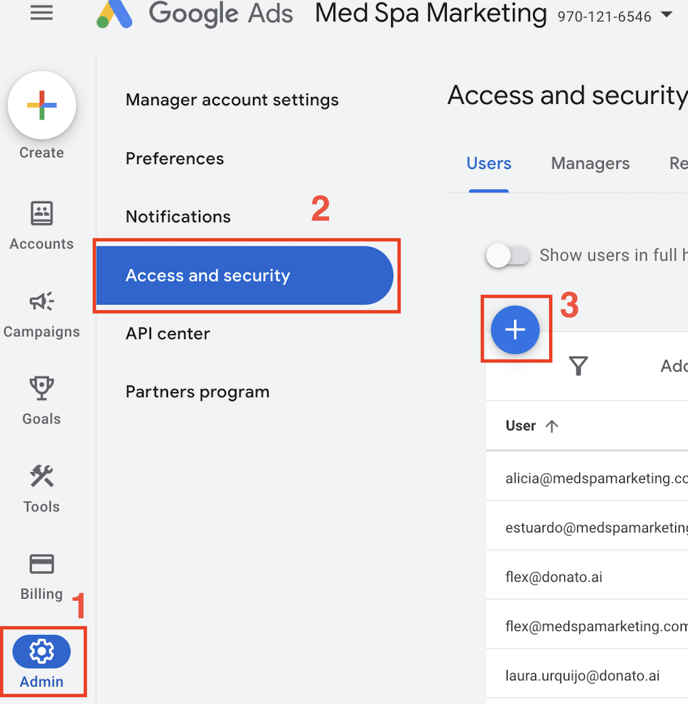Open Manager account settings
The width and height of the screenshot is (688, 704).
point(232,100)
